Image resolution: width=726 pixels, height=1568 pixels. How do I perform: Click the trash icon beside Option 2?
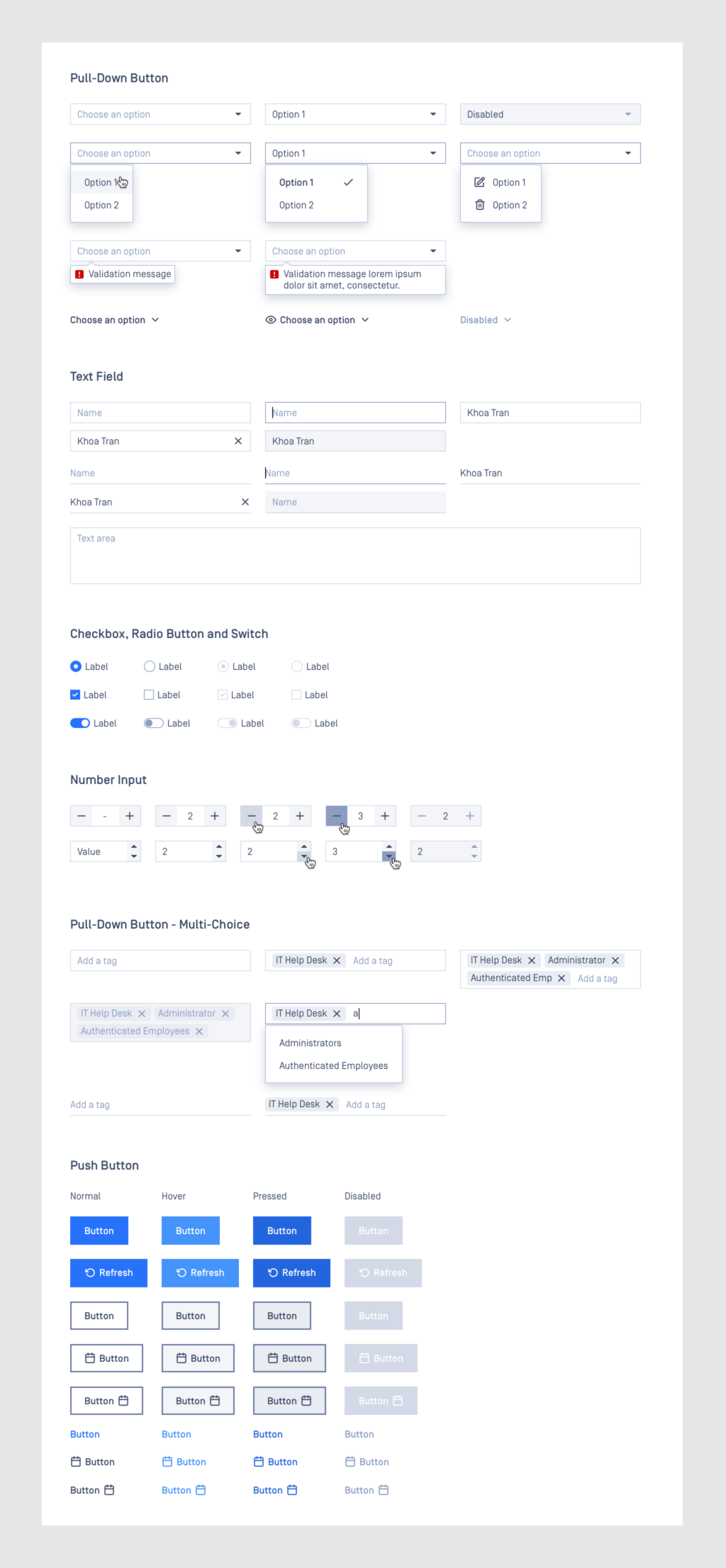(x=479, y=205)
